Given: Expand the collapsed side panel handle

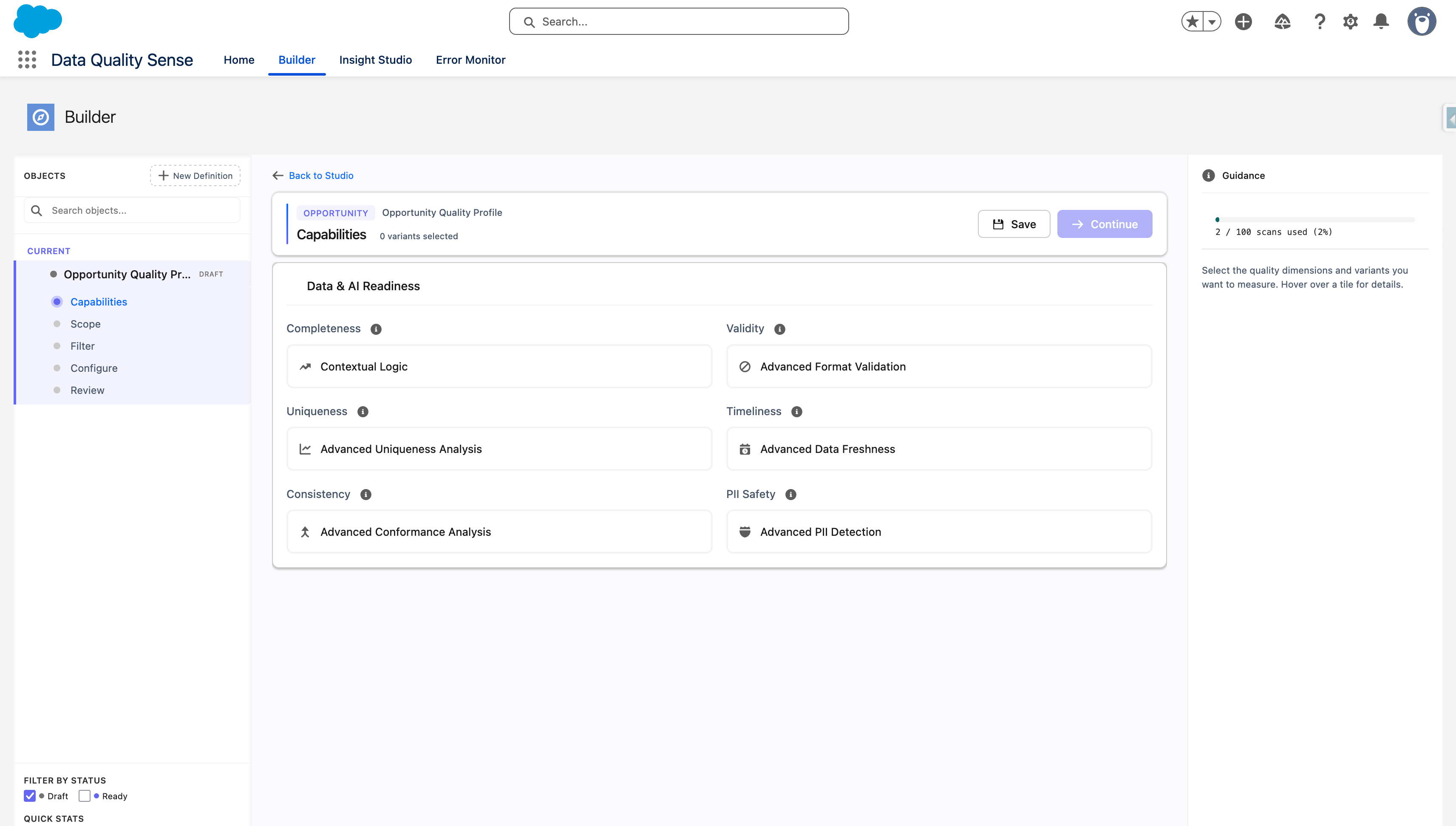Looking at the screenshot, I should (1449, 118).
